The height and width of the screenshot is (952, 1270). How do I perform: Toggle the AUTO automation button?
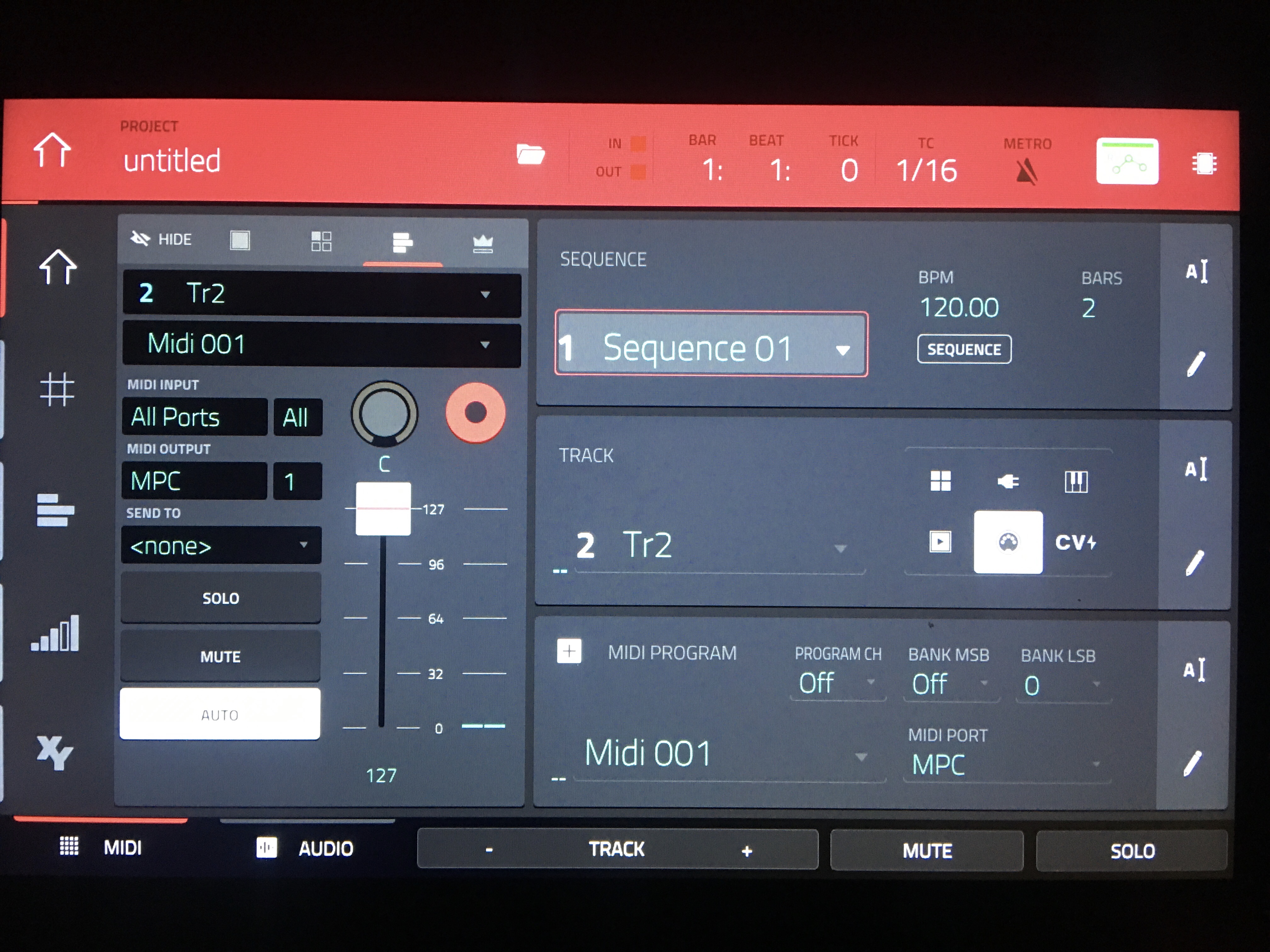(220, 714)
